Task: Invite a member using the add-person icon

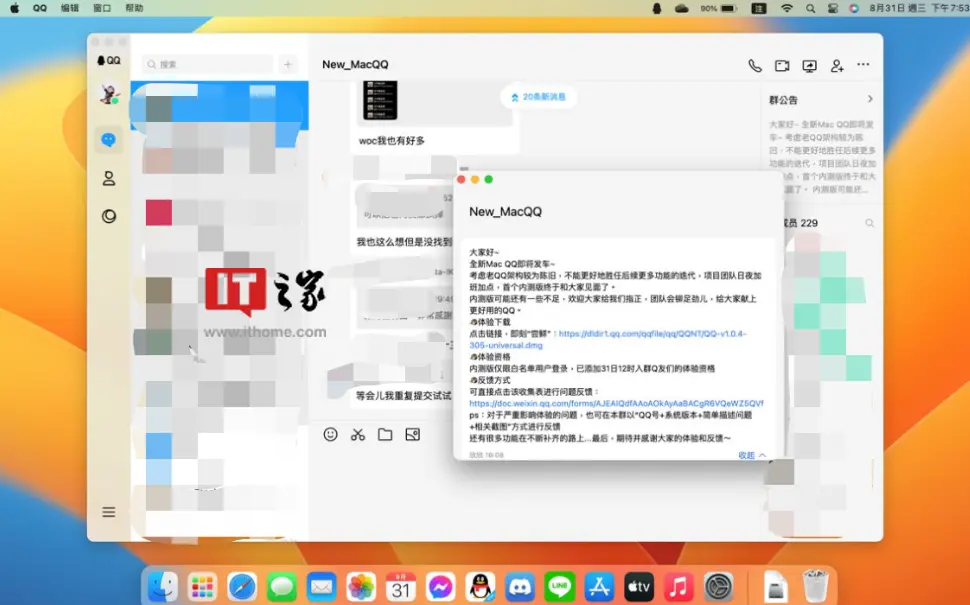Action: pos(837,64)
